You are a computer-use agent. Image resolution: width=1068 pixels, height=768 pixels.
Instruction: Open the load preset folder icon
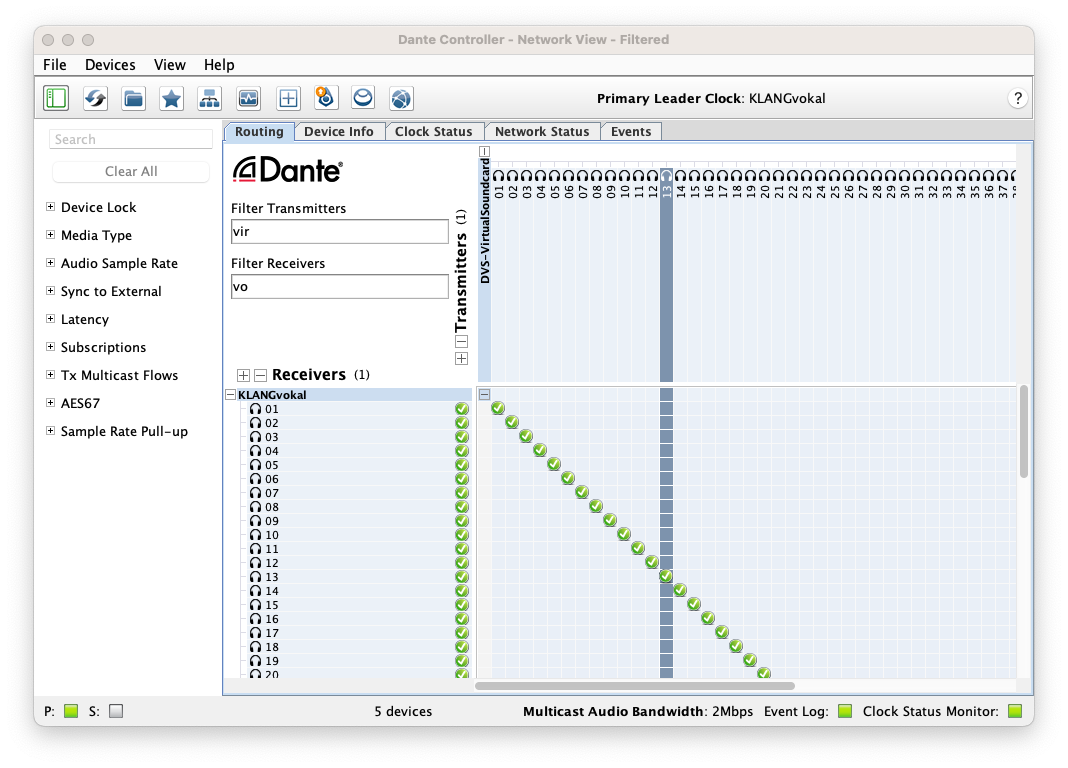(x=134, y=98)
